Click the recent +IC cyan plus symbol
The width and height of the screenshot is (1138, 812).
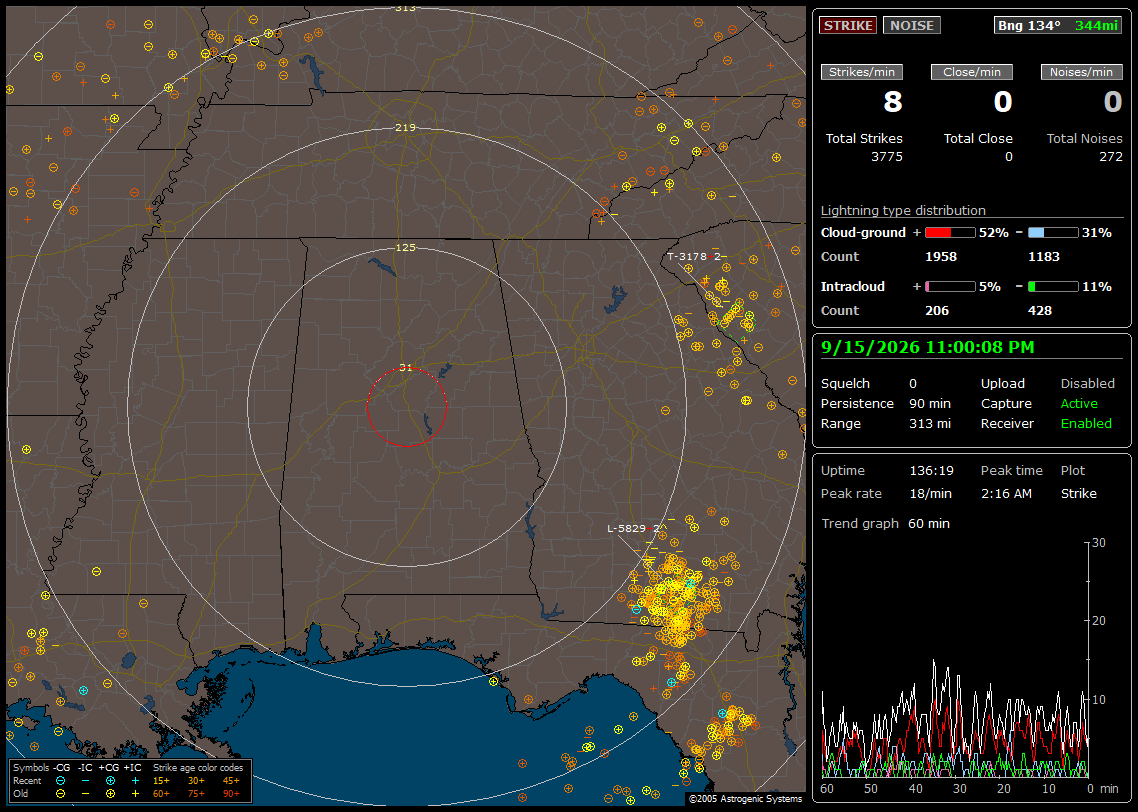coord(135,781)
